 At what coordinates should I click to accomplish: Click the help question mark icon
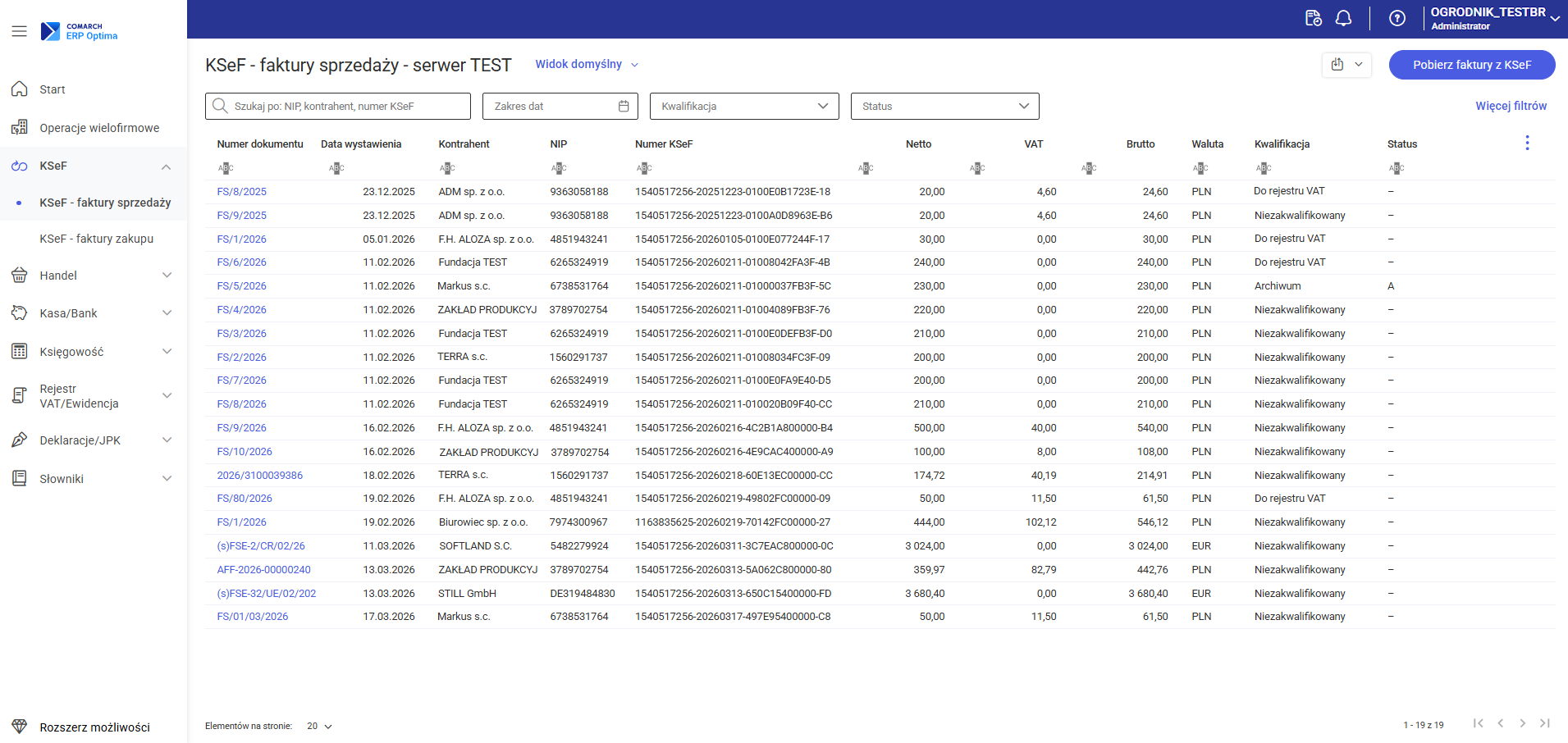(1397, 19)
